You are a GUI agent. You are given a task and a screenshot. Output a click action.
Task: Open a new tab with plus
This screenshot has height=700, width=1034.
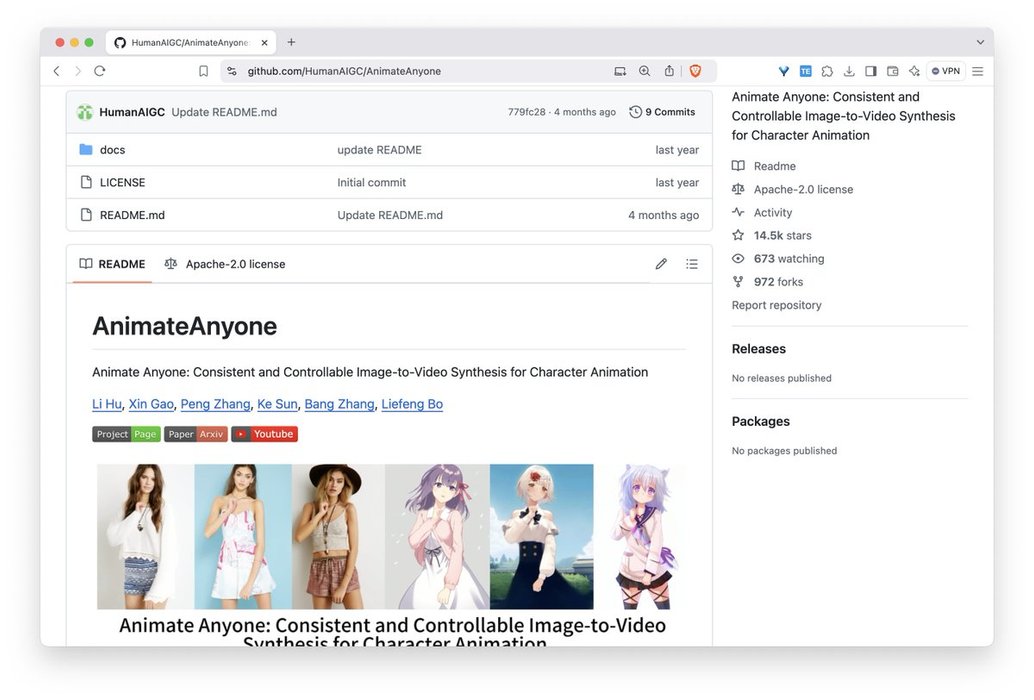coord(291,42)
